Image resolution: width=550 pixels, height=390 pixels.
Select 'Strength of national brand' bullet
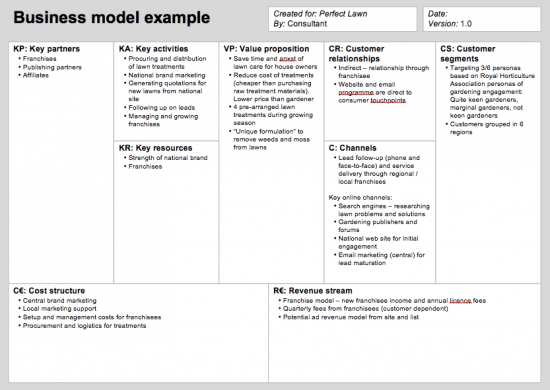[x=168, y=158]
